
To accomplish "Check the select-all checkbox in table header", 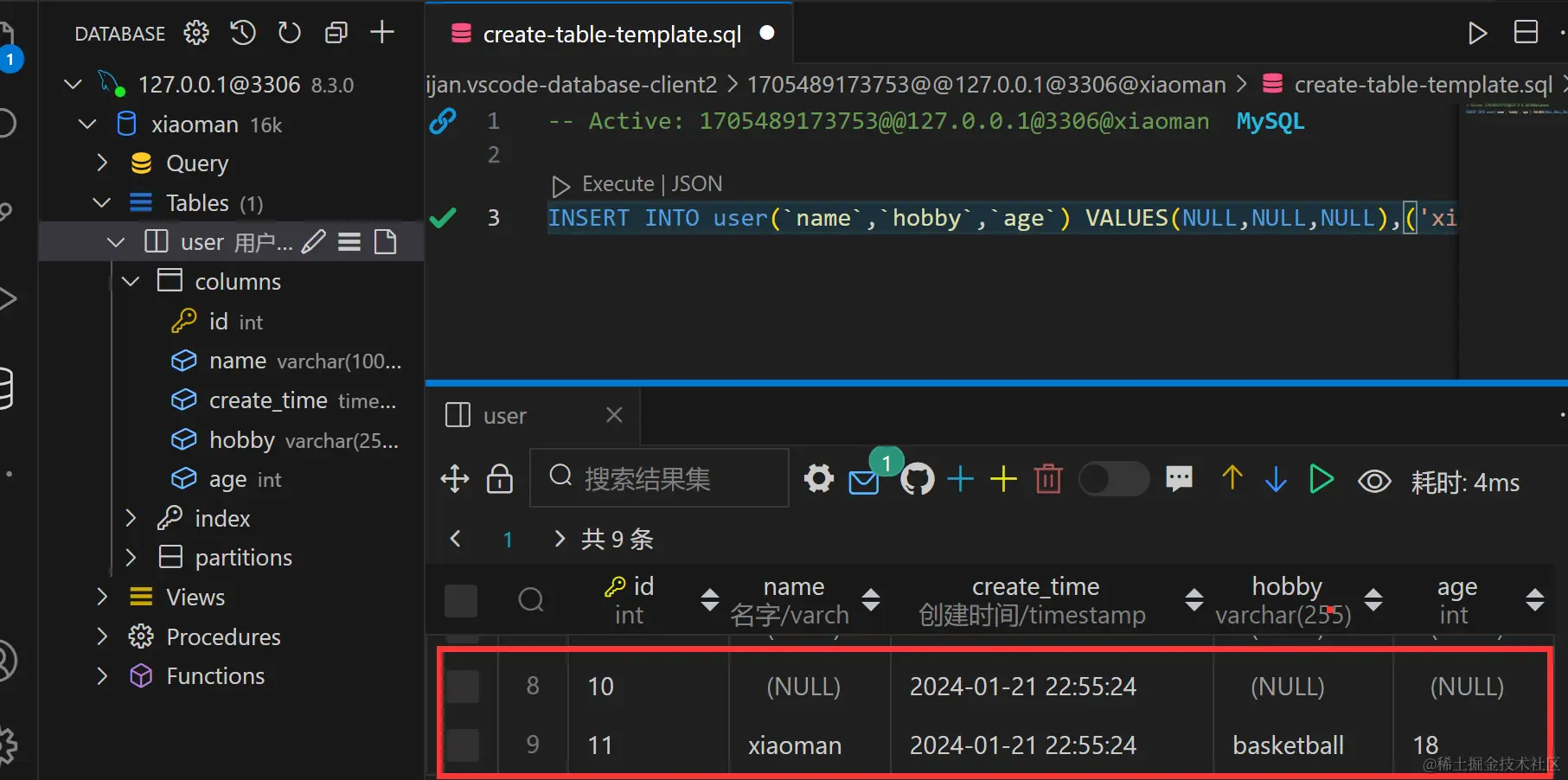I will click(461, 601).
